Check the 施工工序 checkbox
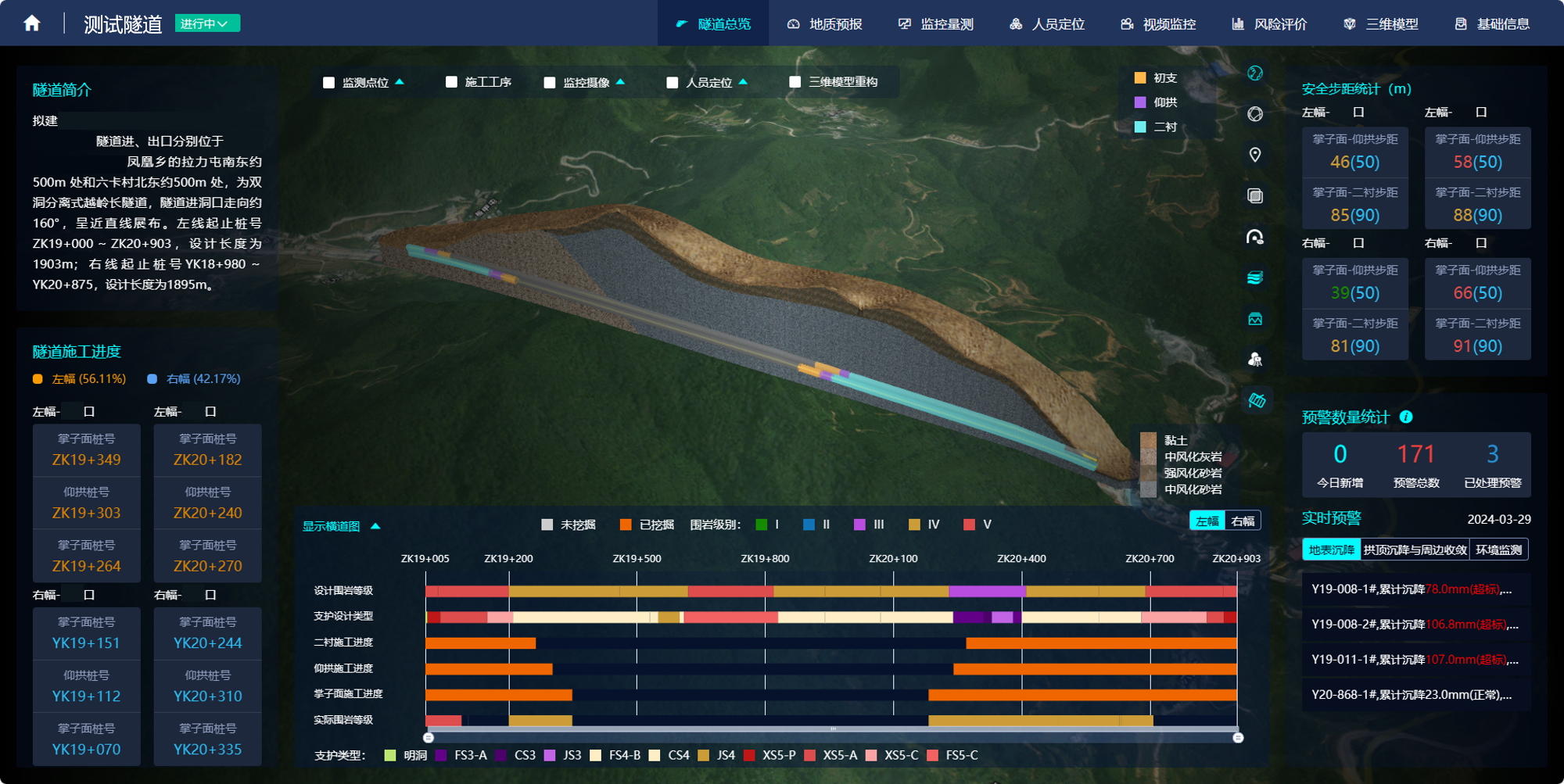The height and width of the screenshot is (784, 1564). [x=451, y=82]
